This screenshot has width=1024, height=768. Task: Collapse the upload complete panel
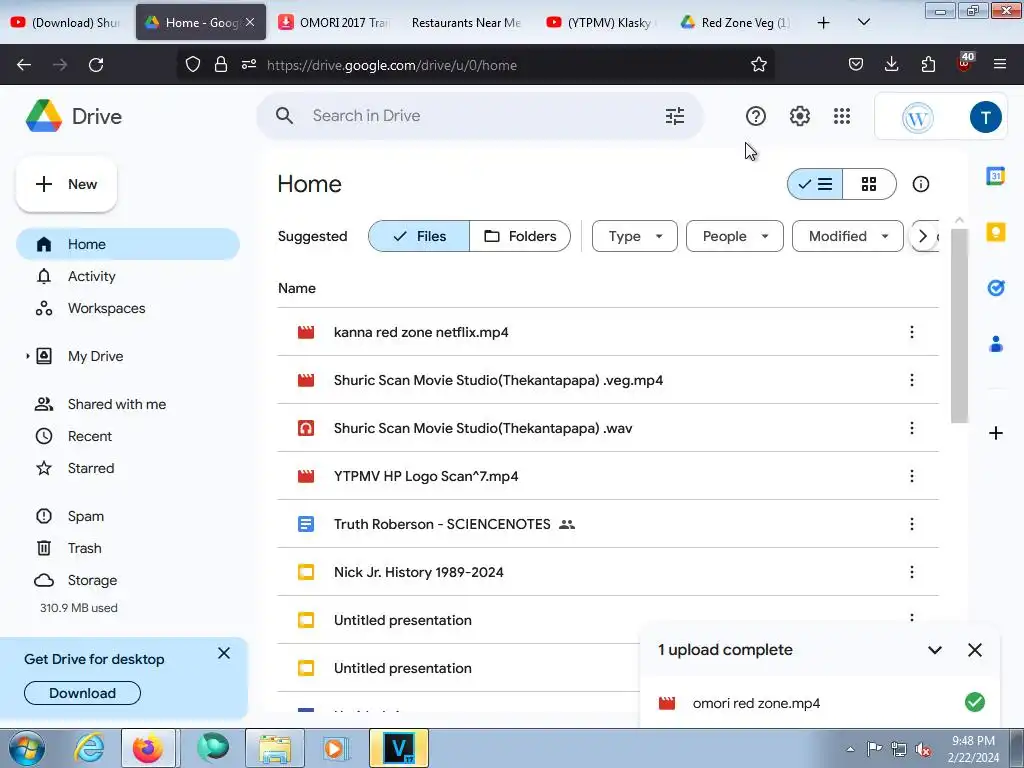point(935,650)
